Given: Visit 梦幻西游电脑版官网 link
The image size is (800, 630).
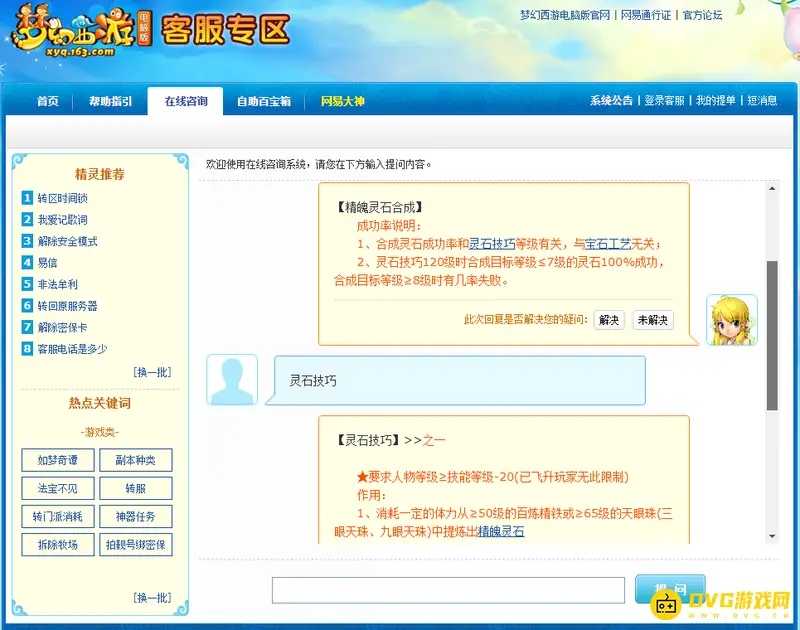Looking at the screenshot, I should point(565,15).
